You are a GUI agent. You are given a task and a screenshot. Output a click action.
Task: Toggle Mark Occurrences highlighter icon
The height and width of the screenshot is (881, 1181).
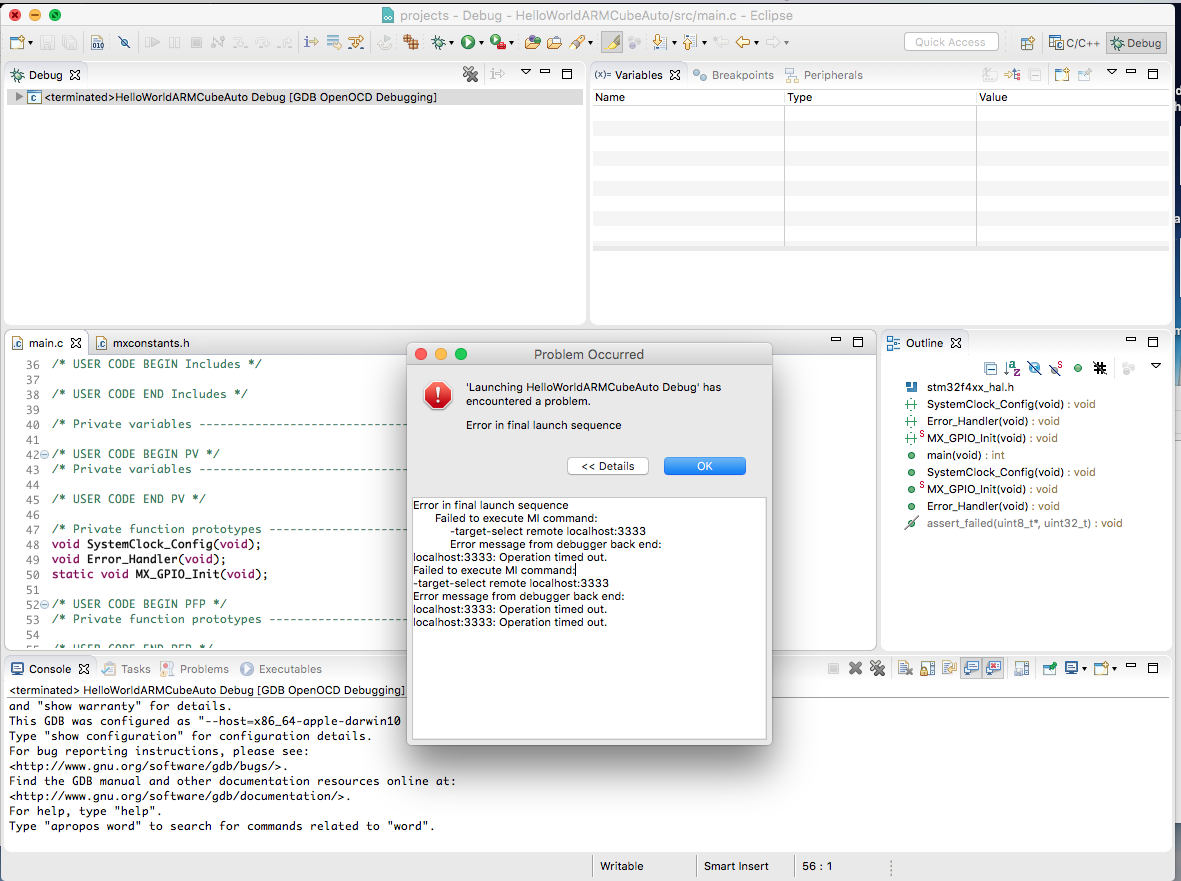612,42
